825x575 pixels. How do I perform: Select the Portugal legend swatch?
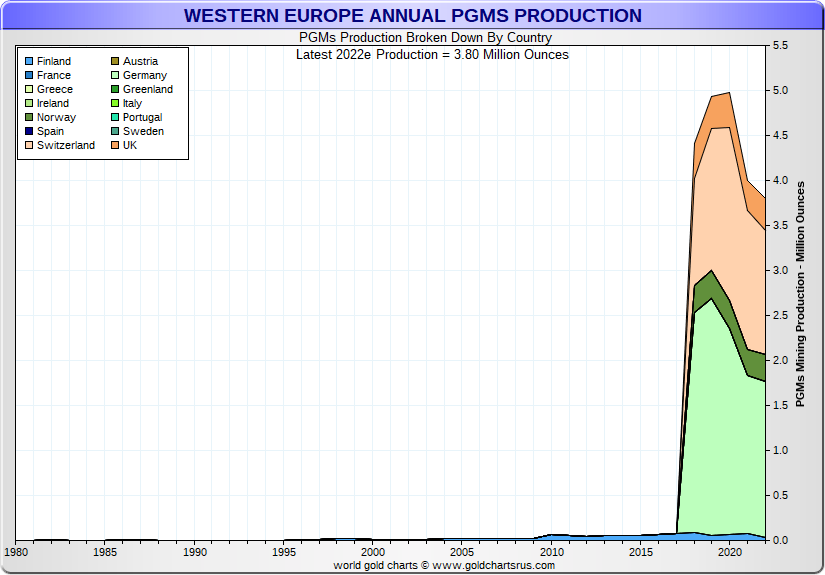[x=115, y=118]
